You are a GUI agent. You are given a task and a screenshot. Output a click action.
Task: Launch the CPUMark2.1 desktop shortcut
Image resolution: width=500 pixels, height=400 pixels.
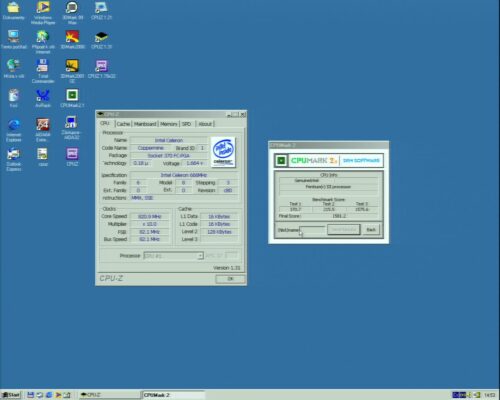[72, 98]
